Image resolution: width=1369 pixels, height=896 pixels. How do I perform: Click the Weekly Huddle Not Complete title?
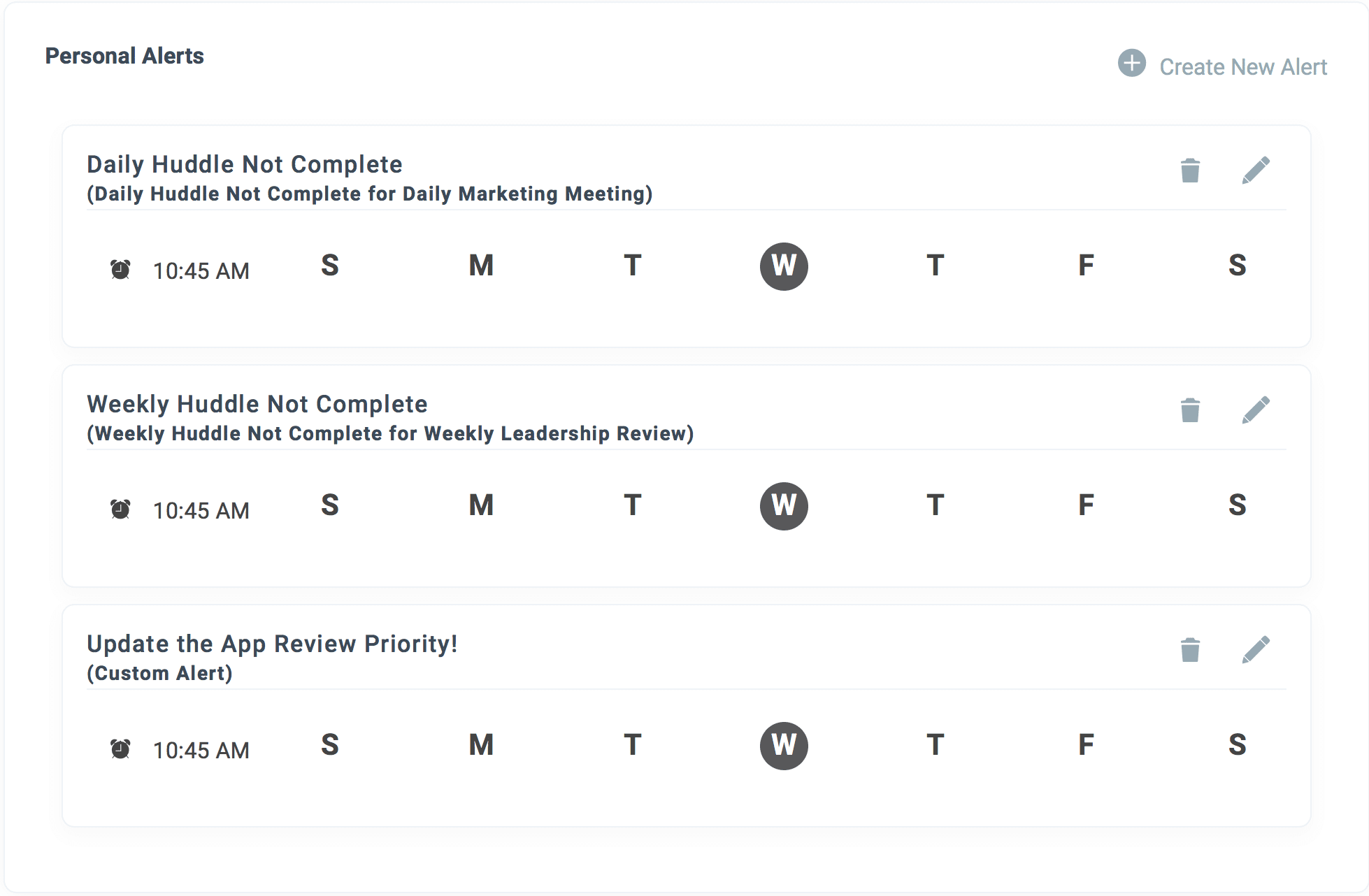tap(257, 404)
